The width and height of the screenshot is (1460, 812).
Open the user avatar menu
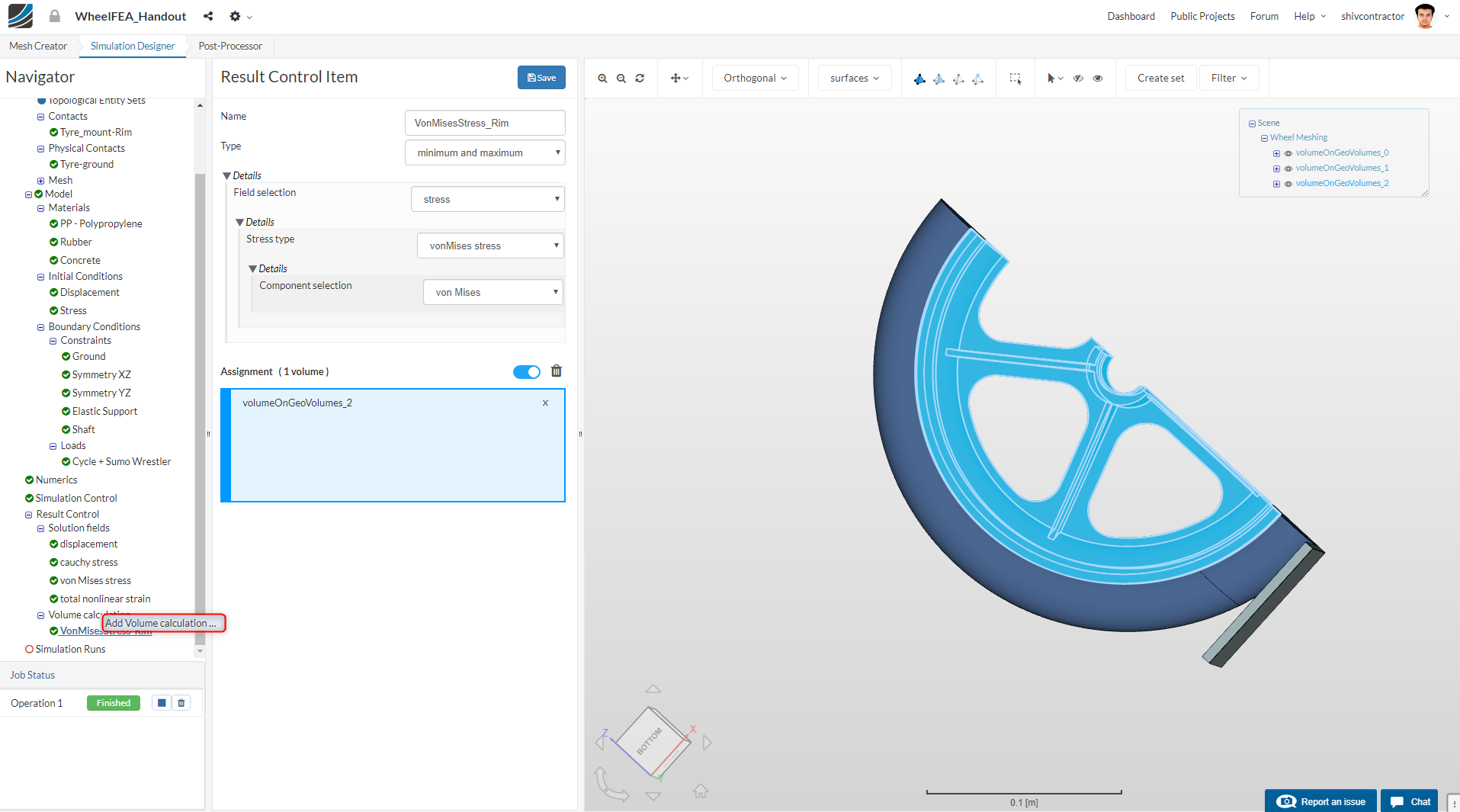[x=1425, y=16]
